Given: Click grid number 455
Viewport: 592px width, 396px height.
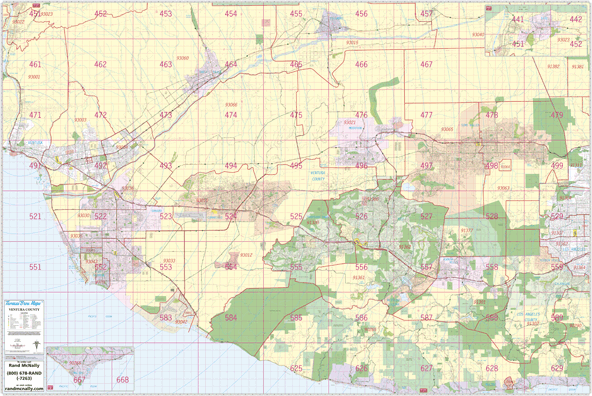Looking at the screenshot, I should click(x=296, y=14).
